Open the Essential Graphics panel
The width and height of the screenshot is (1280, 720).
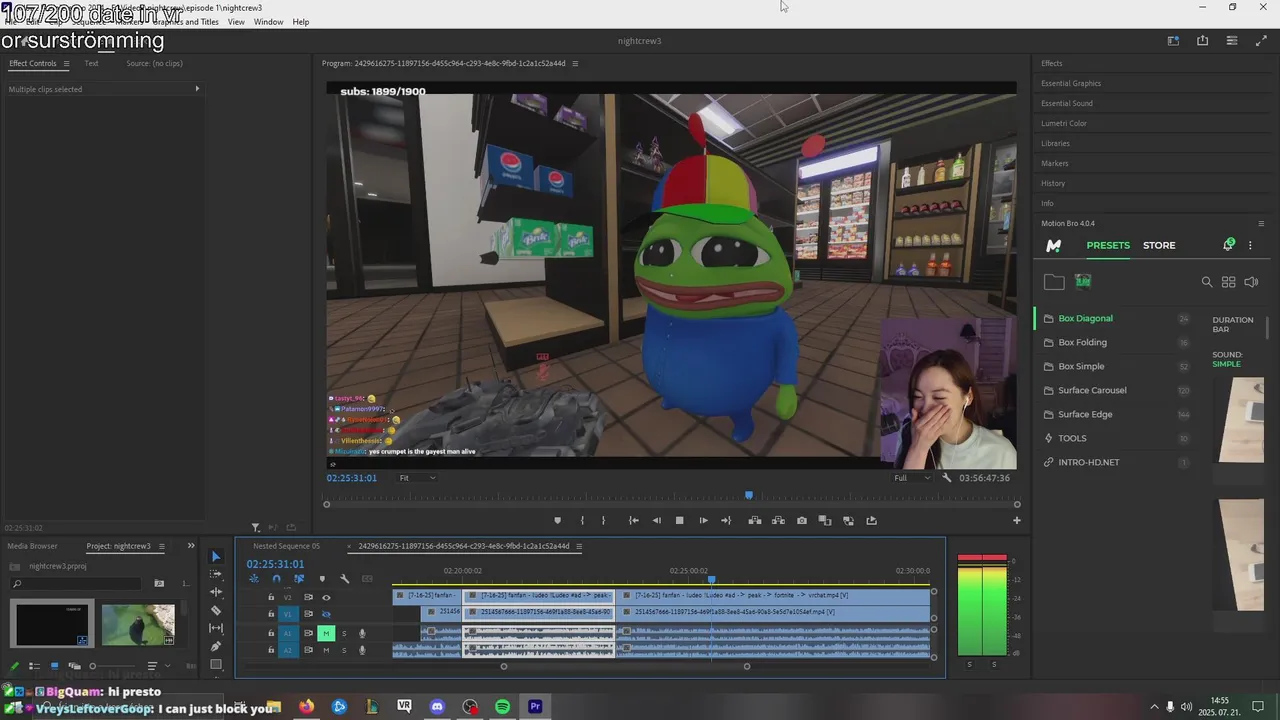[x=1071, y=83]
